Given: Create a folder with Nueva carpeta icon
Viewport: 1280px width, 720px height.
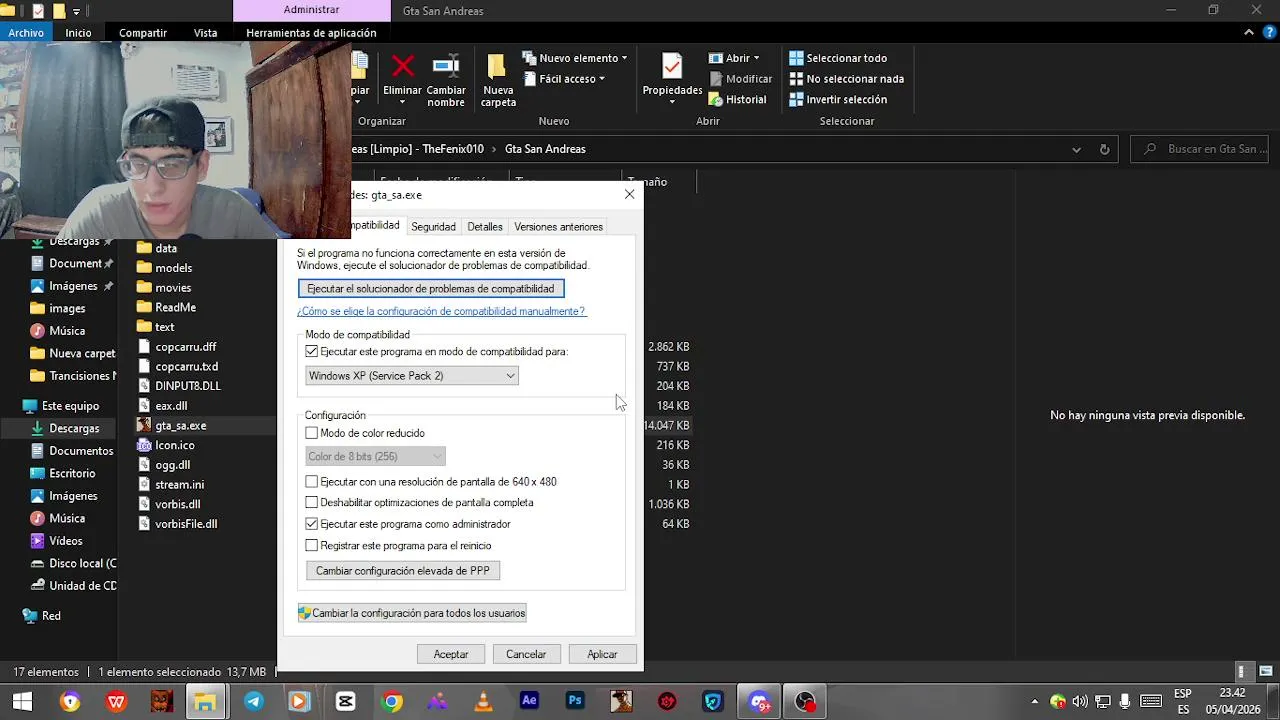Looking at the screenshot, I should tap(497, 67).
